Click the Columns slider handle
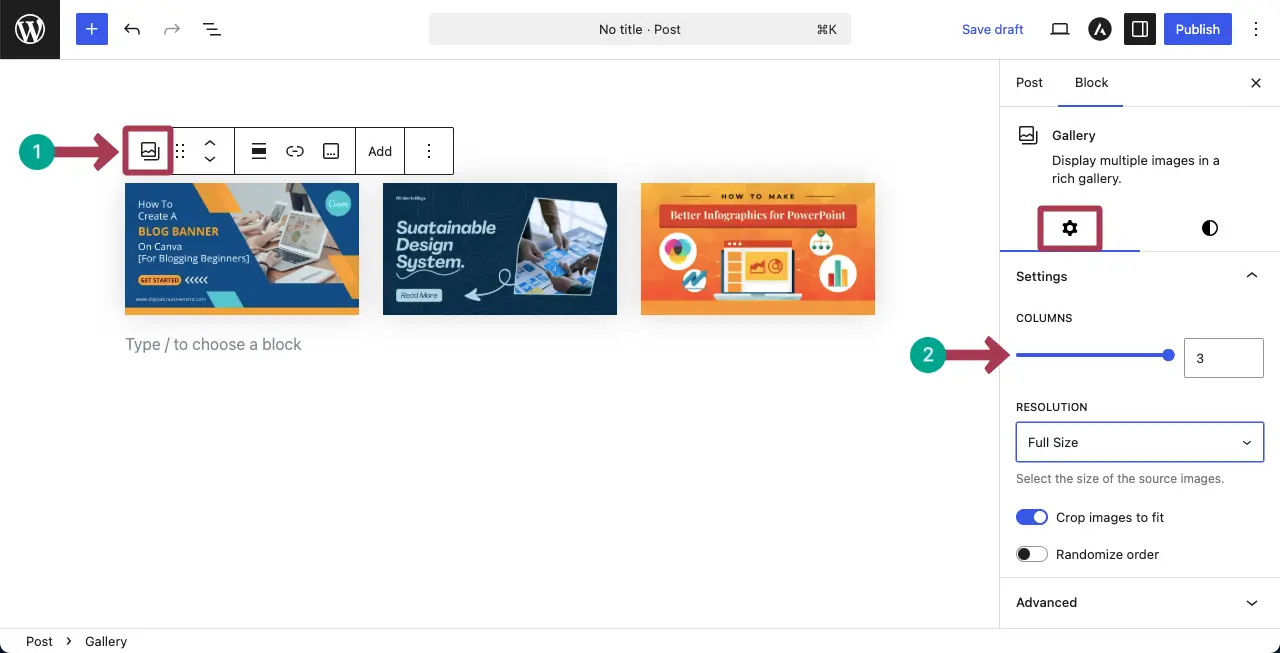The image size is (1280, 653). pyautogui.click(x=1168, y=355)
